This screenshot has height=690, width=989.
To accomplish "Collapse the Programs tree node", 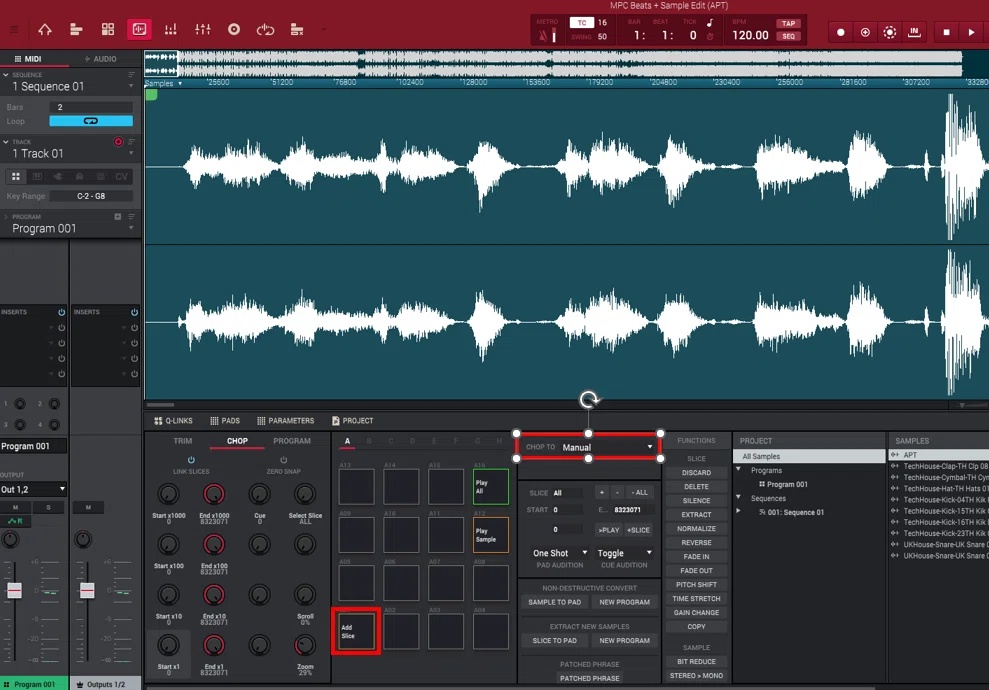I will pos(739,470).
